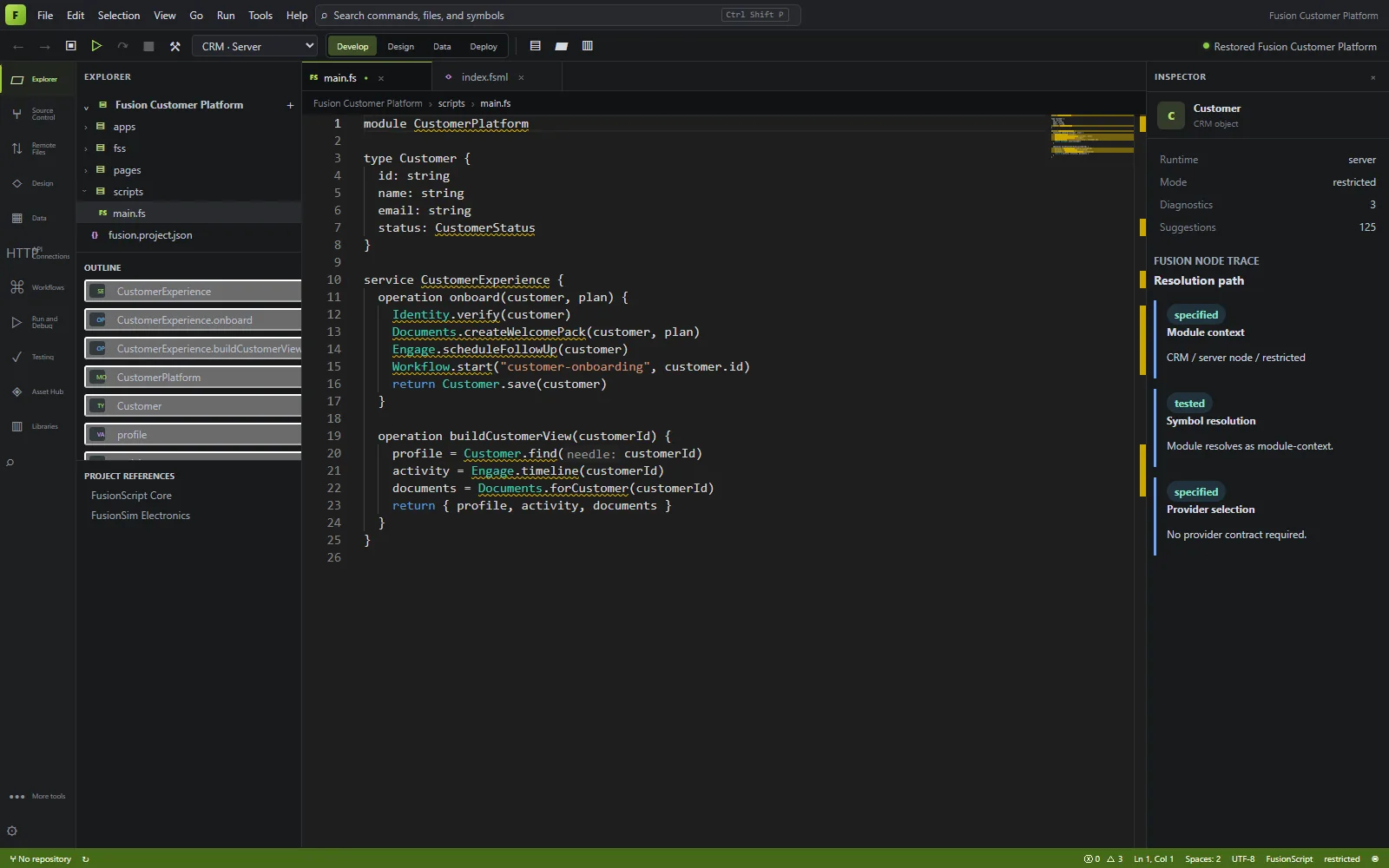Navigate forward with the right arrow
1389x868 pixels.
44,46
